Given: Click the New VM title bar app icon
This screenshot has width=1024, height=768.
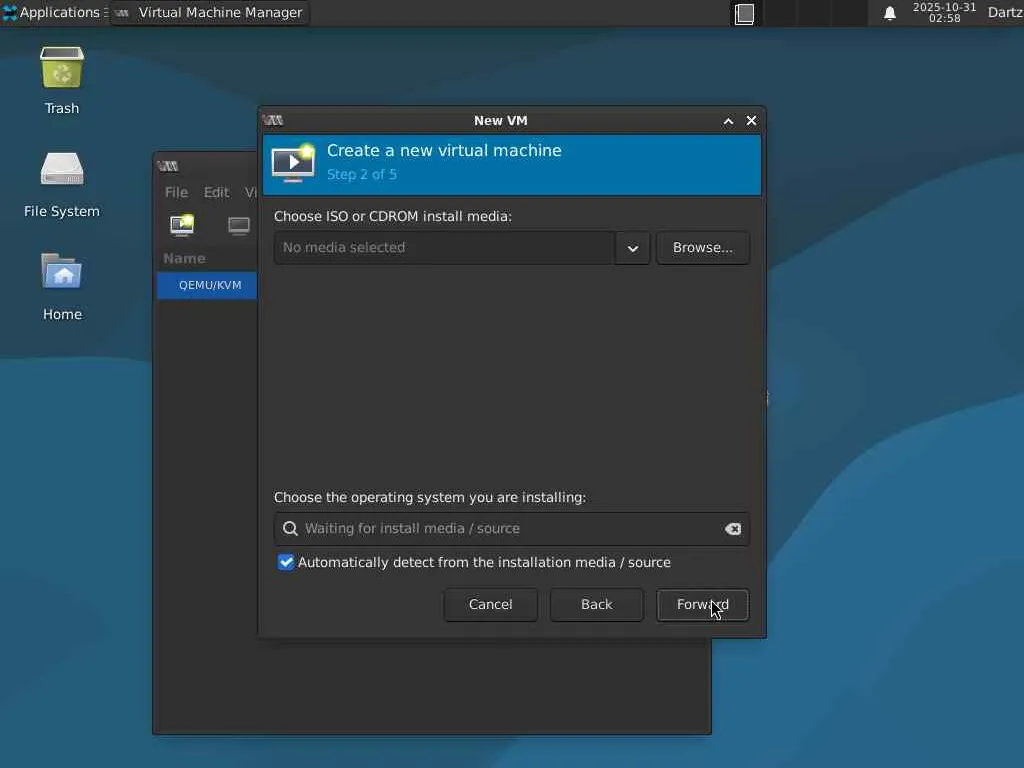Looking at the screenshot, I should 273,120.
